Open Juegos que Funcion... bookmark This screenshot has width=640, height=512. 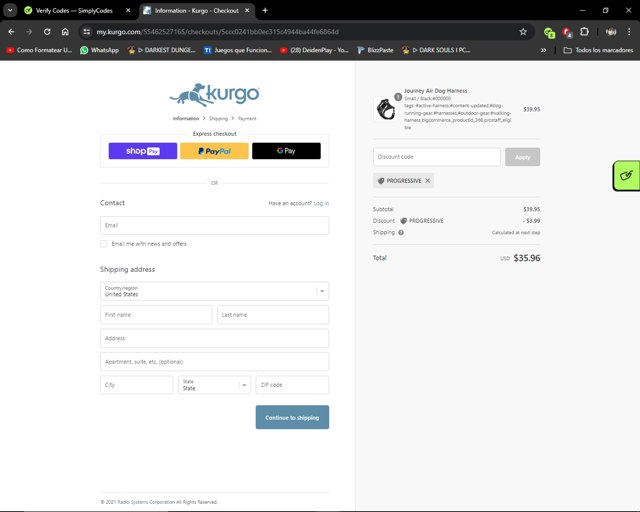click(x=238, y=50)
